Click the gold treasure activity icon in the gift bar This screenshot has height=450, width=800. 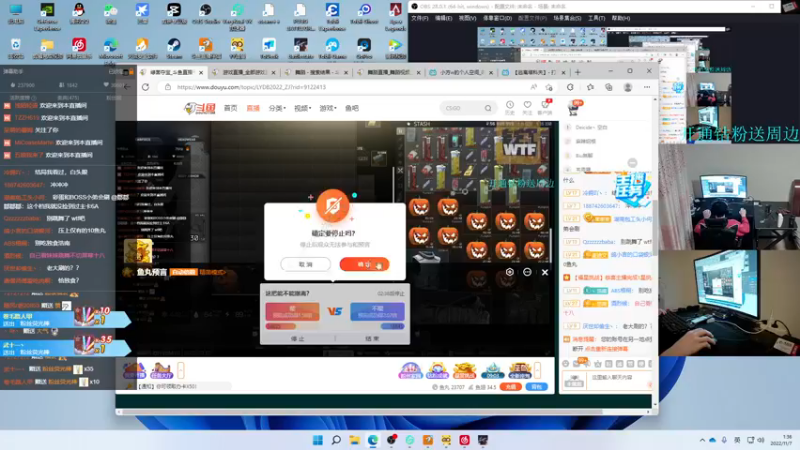464,370
